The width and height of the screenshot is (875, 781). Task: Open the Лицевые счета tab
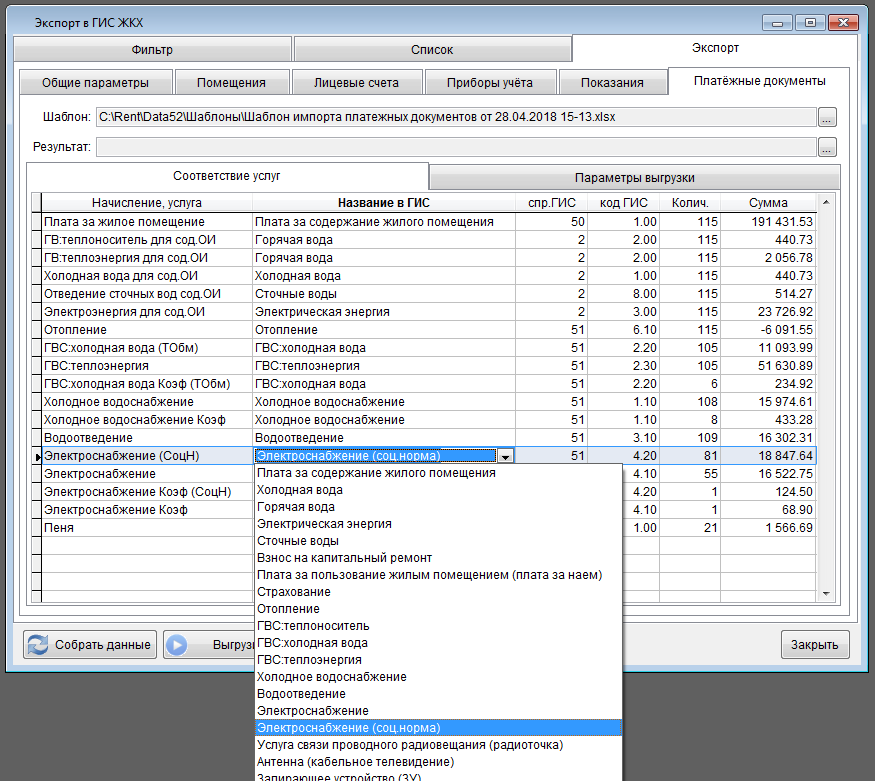coord(357,83)
